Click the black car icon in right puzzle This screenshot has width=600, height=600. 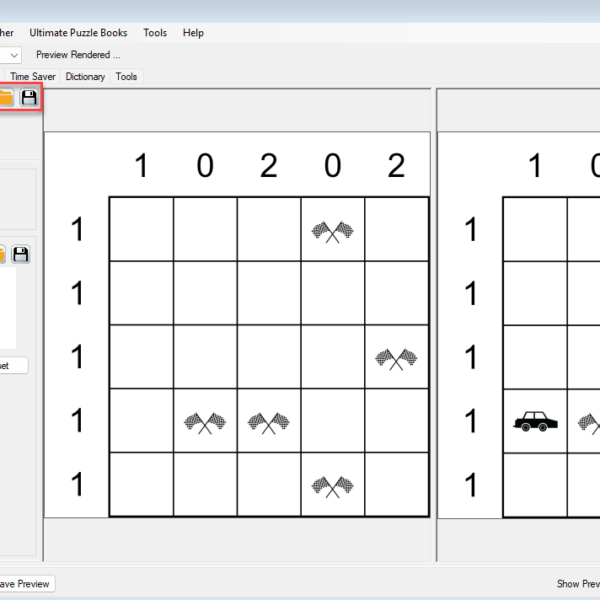pyautogui.click(x=535, y=422)
